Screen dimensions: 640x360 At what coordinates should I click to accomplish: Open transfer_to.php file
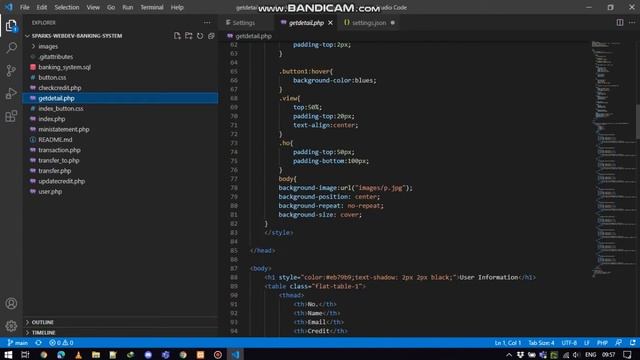pos(59,160)
